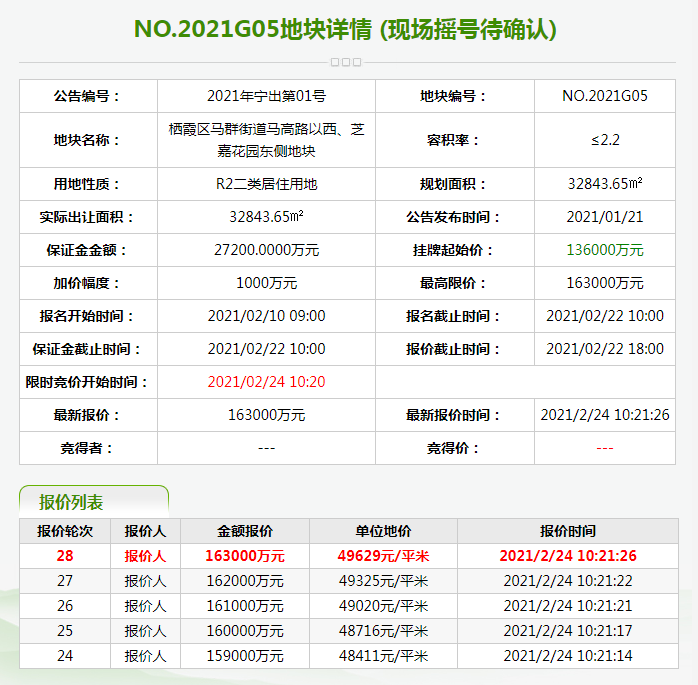Image resolution: width=698 pixels, height=685 pixels.
Task: Click bid amount 160000万元
Action: (245, 630)
